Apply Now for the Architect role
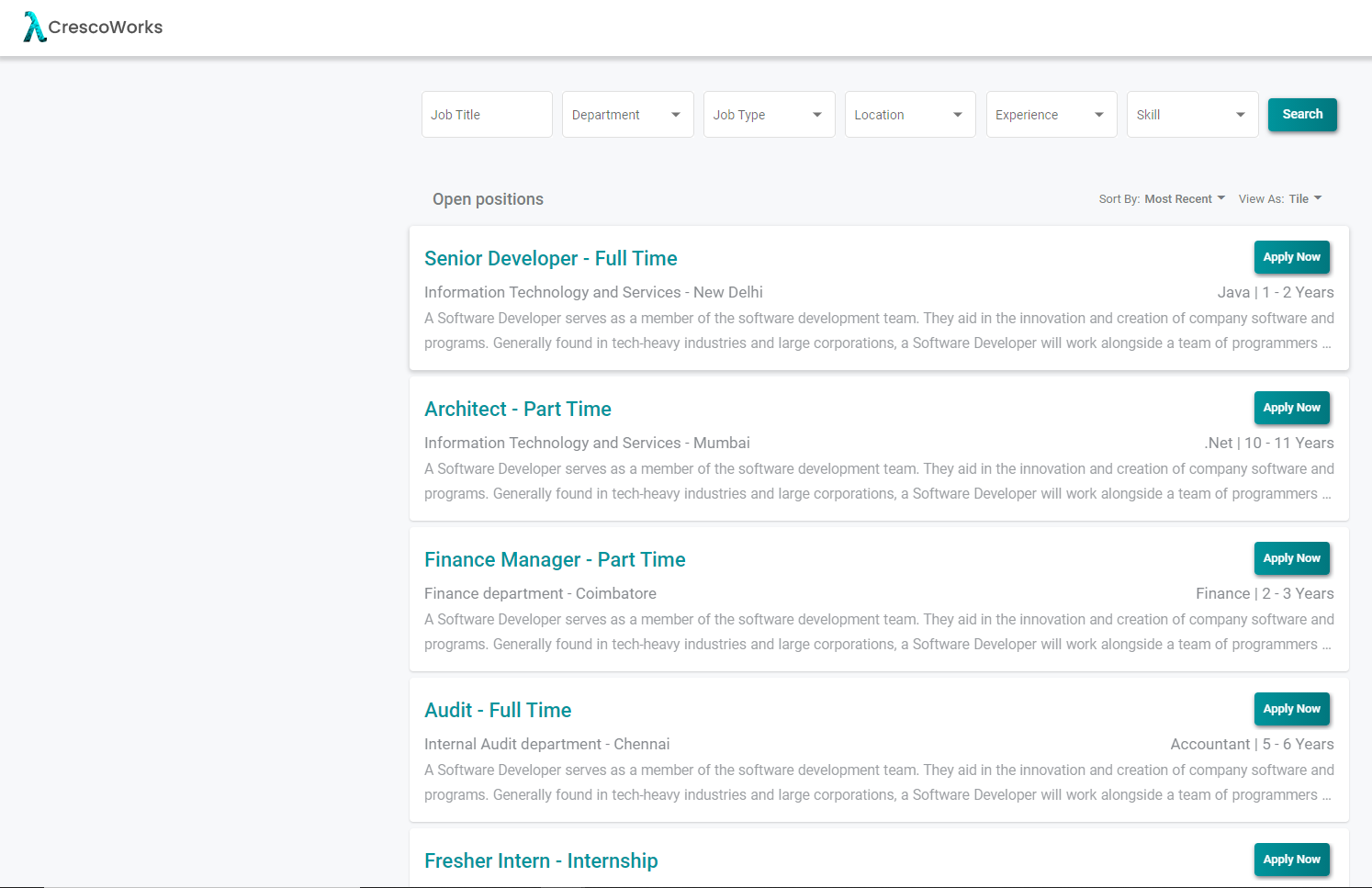The width and height of the screenshot is (1372, 888). (1291, 408)
